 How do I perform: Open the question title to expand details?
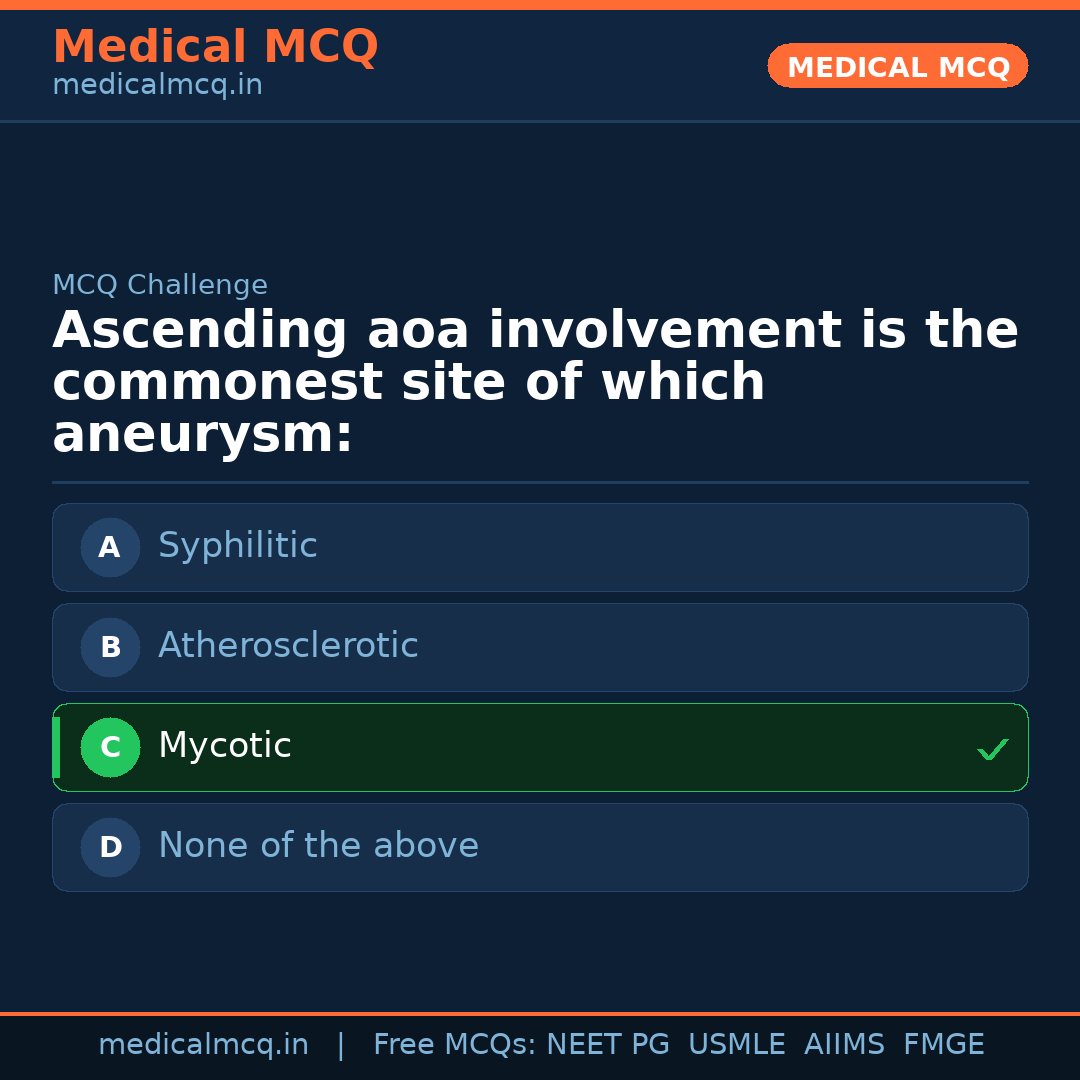(535, 381)
